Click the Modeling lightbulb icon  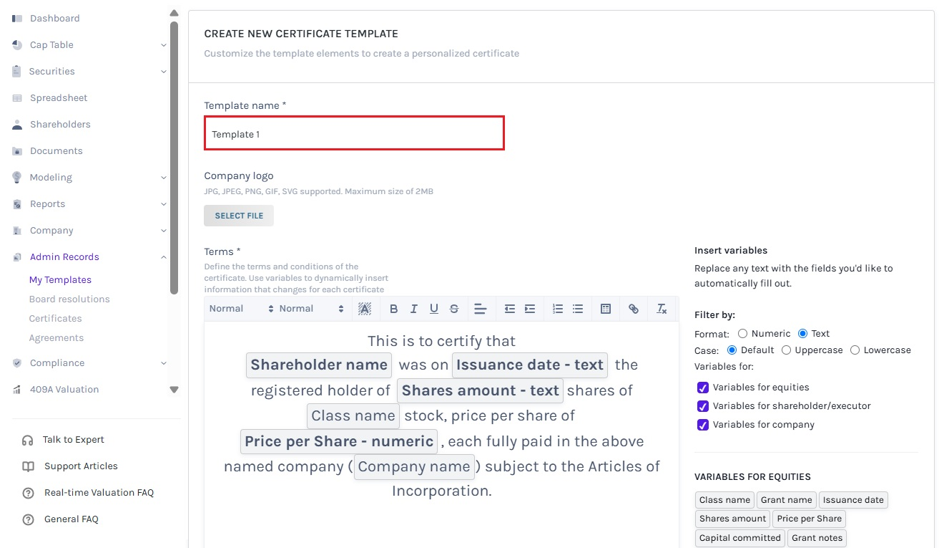click(x=17, y=177)
